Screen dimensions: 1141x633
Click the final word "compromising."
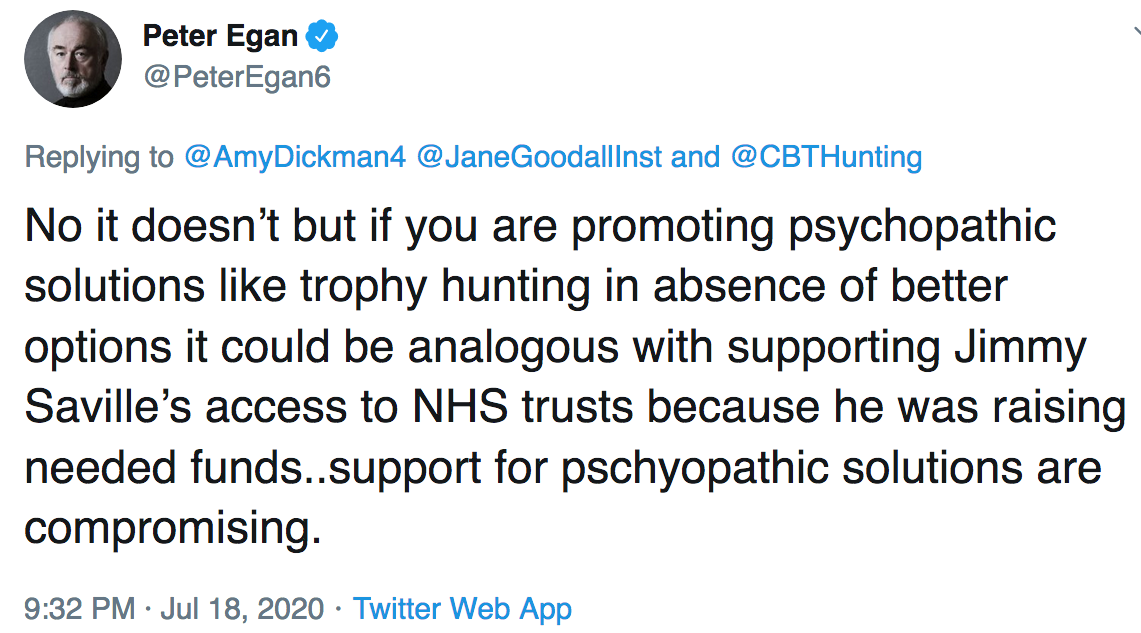pos(172,529)
